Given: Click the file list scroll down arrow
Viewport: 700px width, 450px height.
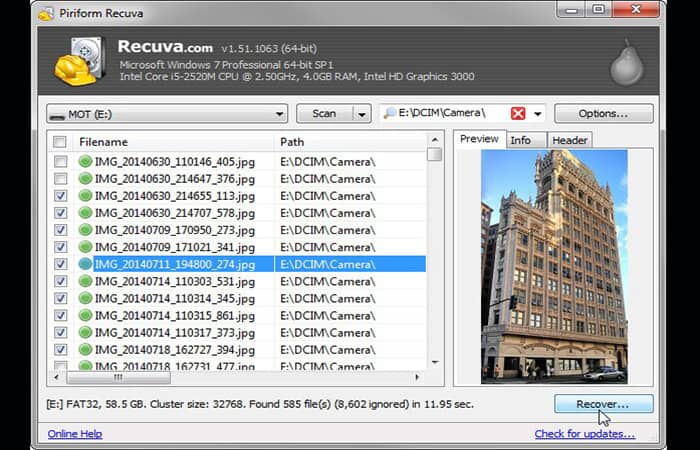Looking at the screenshot, I should click(x=435, y=362).
